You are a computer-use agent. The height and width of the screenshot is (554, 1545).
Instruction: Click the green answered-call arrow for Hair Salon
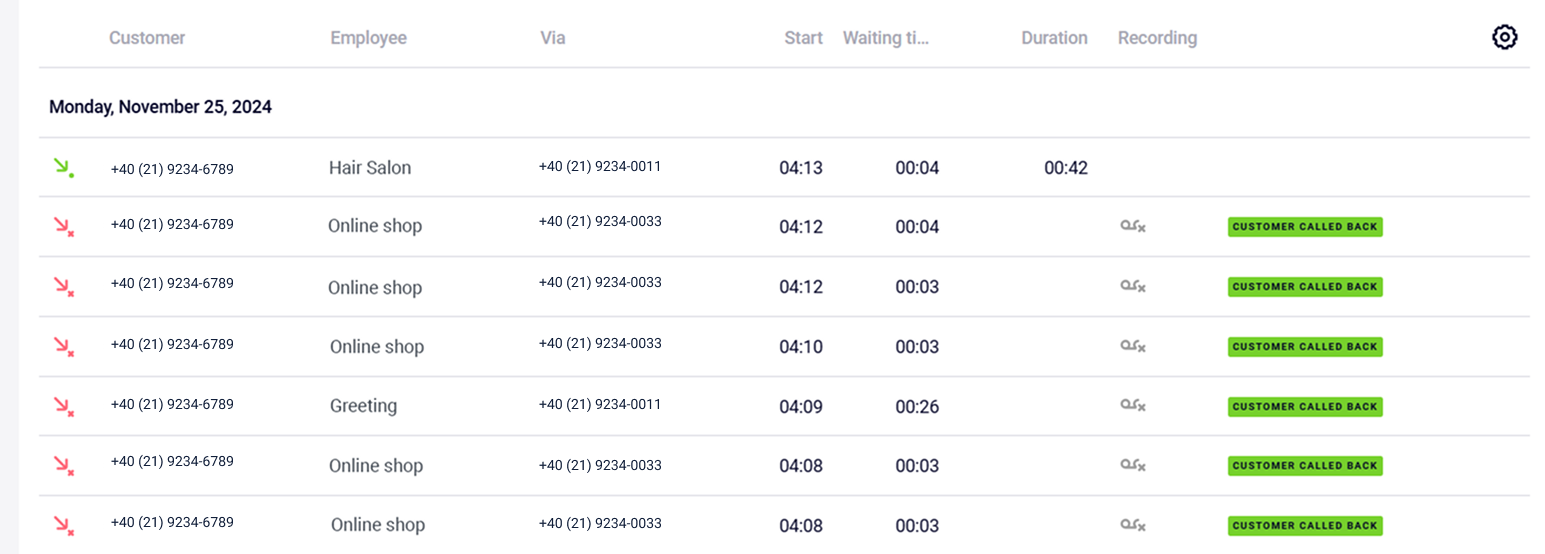coord(63,168)
